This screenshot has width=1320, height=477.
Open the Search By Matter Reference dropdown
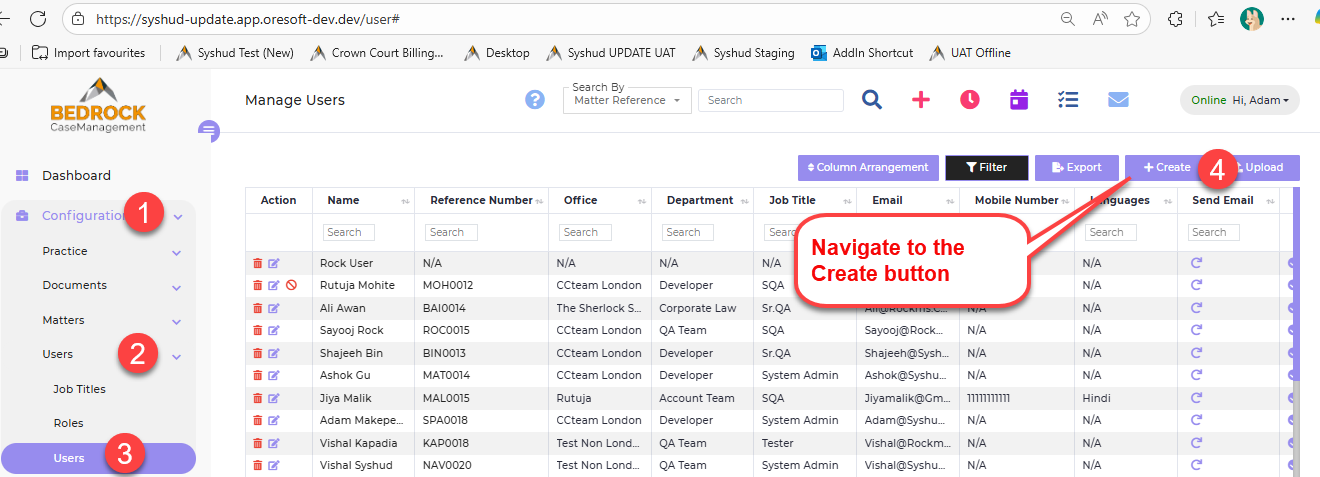627,100
